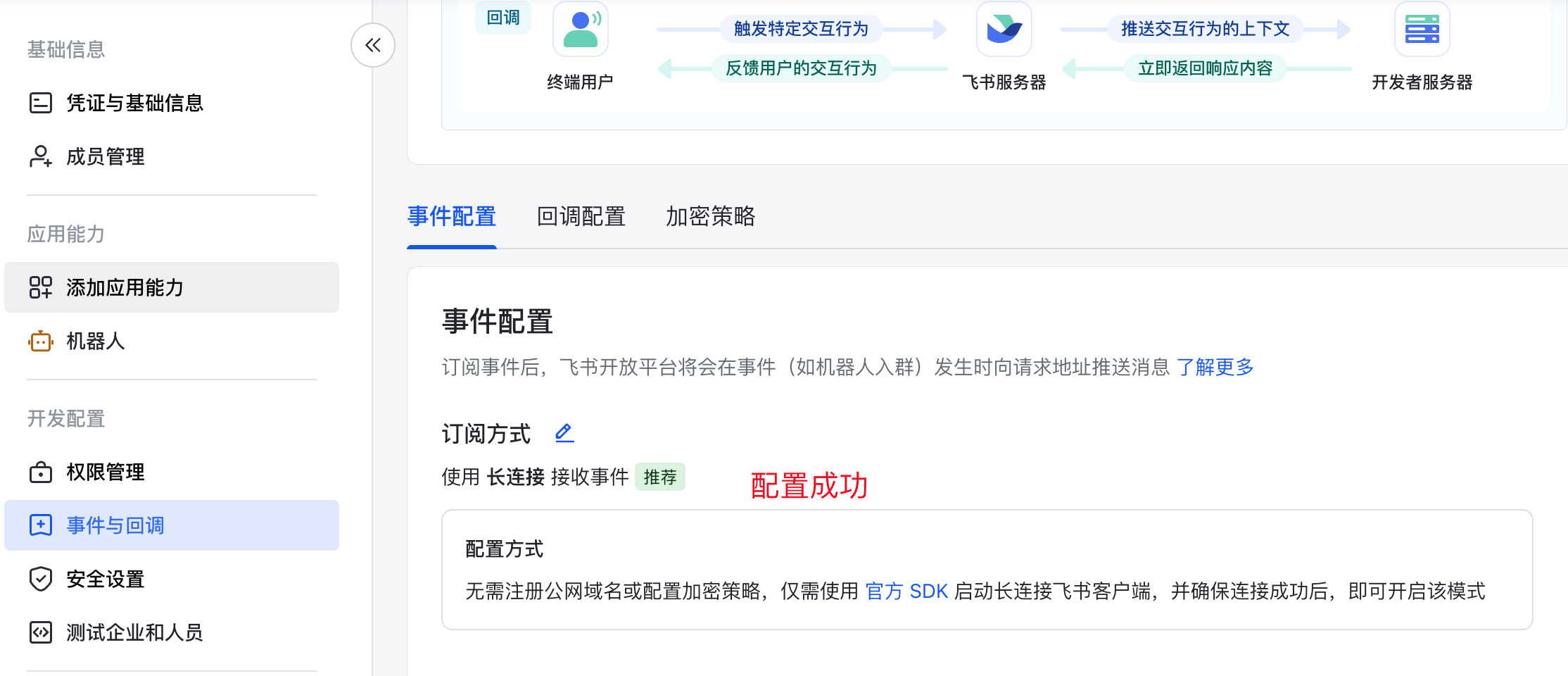
Task: Click the 飞书服务器 logo in diagram
Action: click(x=1004, y=29)
